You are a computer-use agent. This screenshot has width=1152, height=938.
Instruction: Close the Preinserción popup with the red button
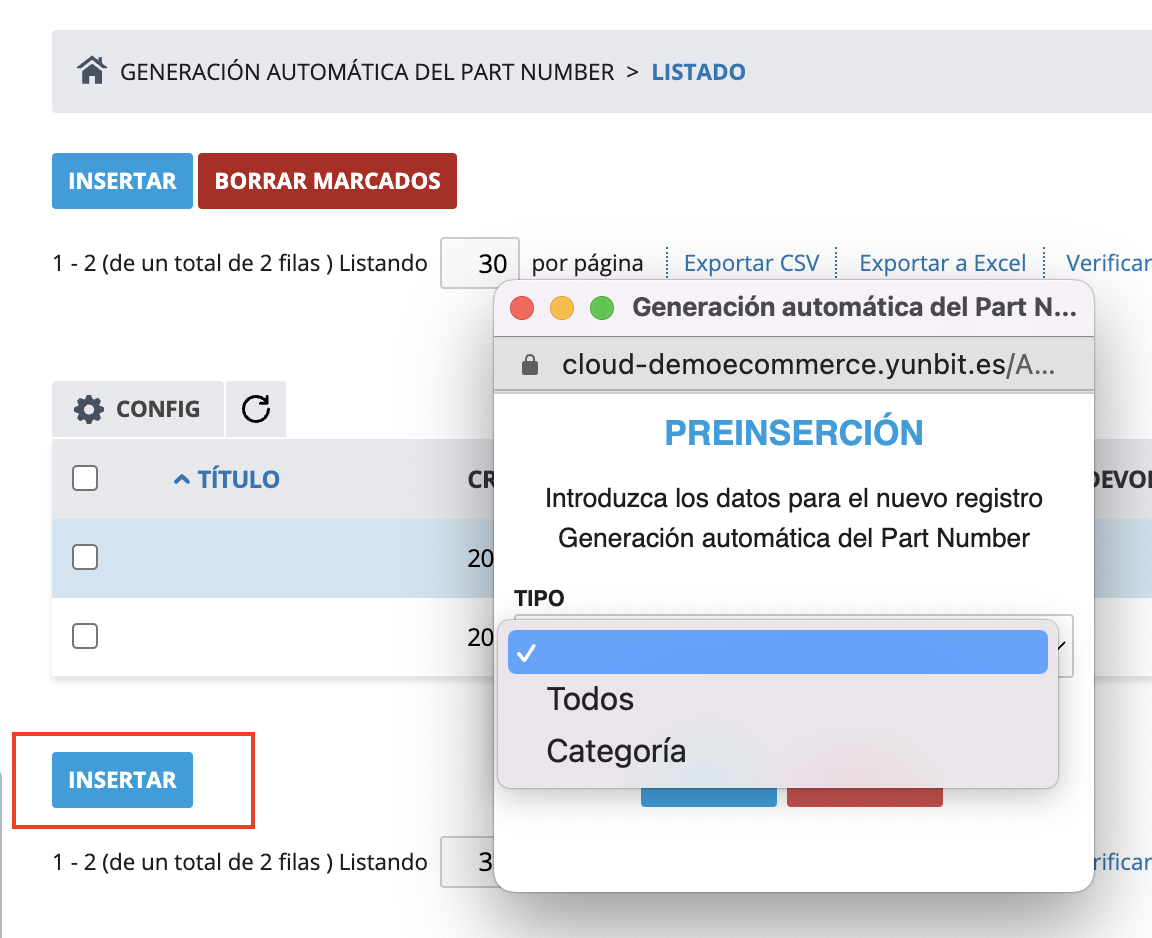(x=522, y=308)
